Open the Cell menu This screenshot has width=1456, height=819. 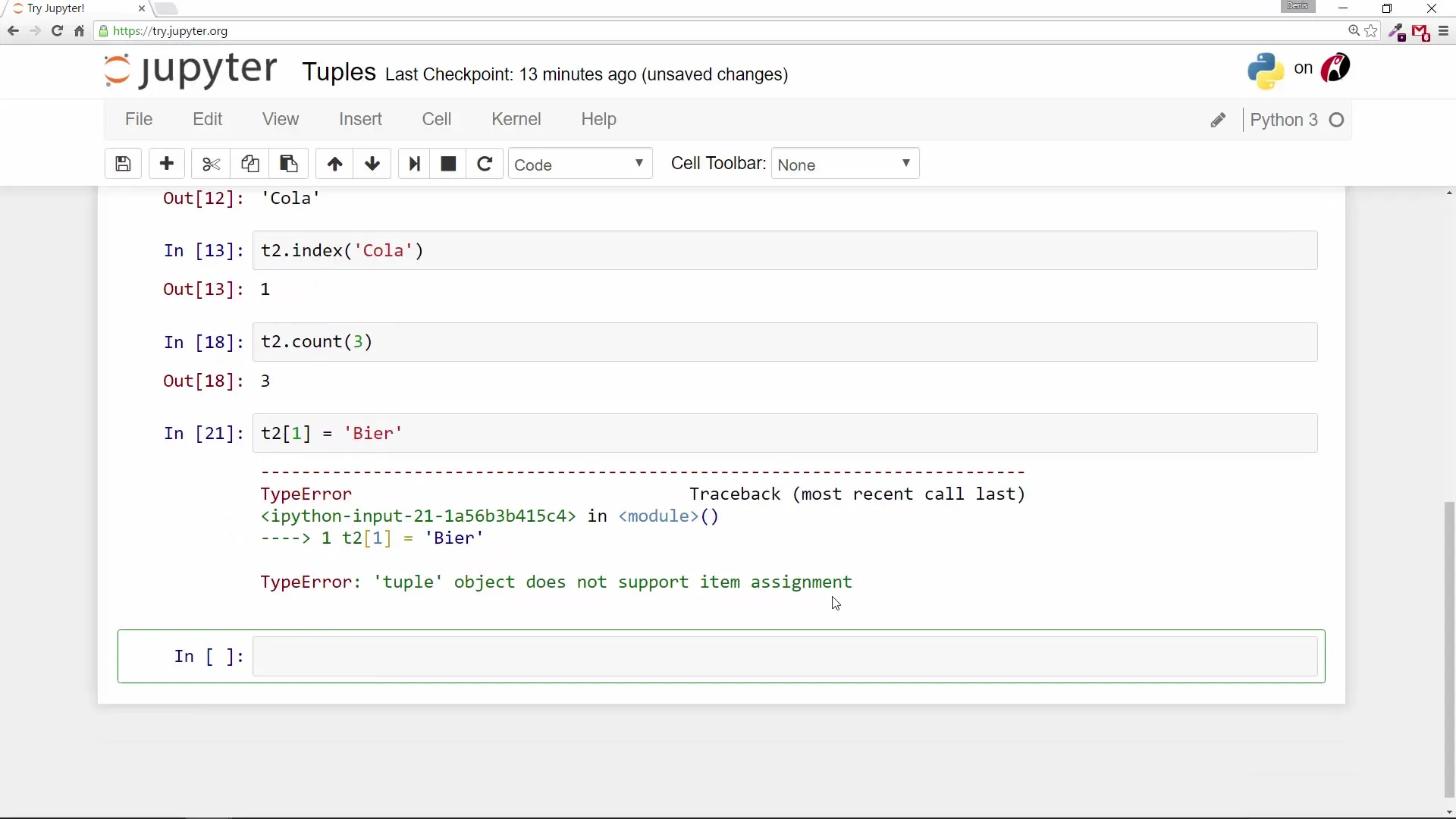[437, 119]
